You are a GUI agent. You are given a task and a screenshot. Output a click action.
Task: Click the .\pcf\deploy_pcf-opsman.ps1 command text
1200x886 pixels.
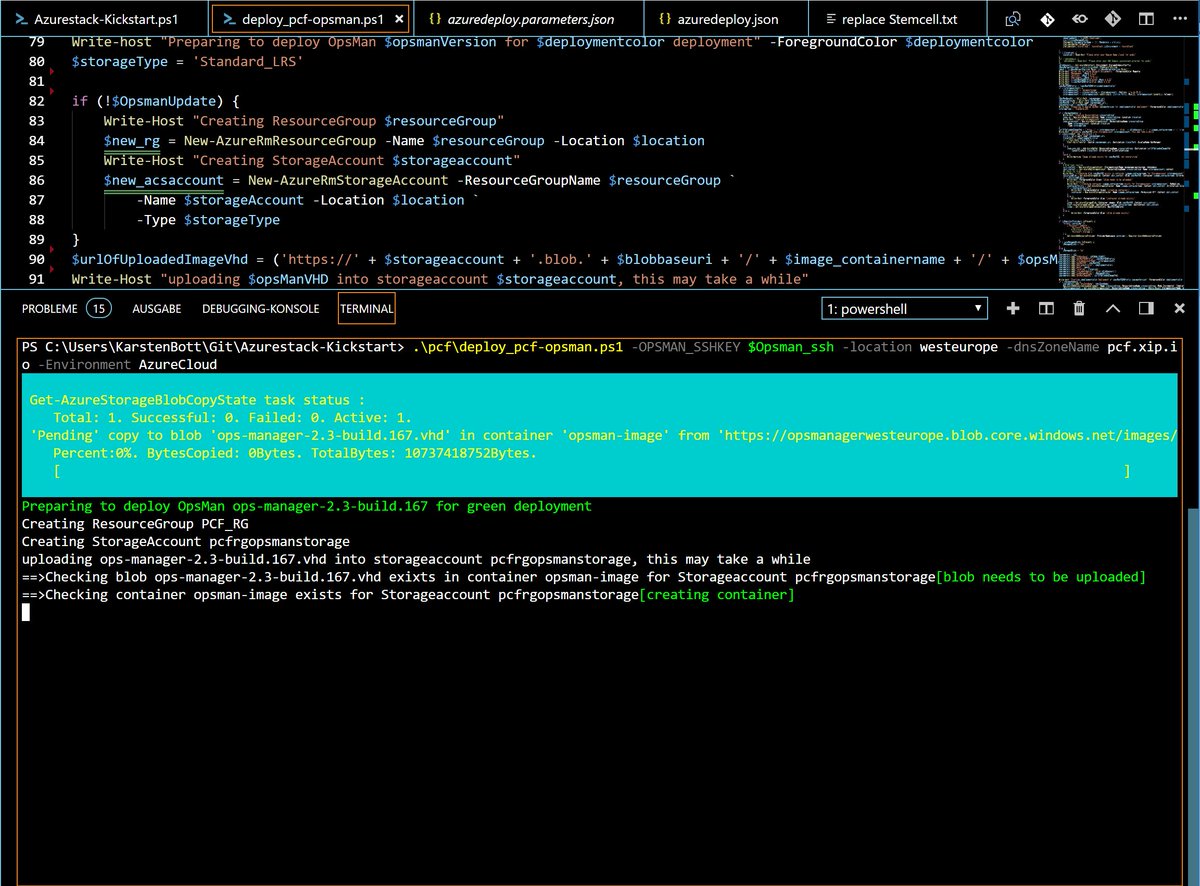[x=518, y=347]
